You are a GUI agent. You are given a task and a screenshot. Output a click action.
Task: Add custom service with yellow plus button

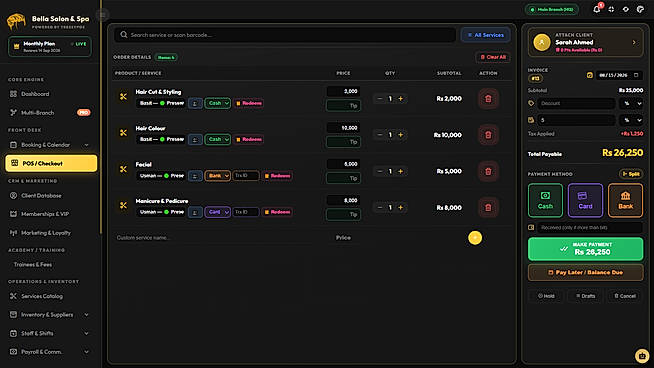(475, 238)
